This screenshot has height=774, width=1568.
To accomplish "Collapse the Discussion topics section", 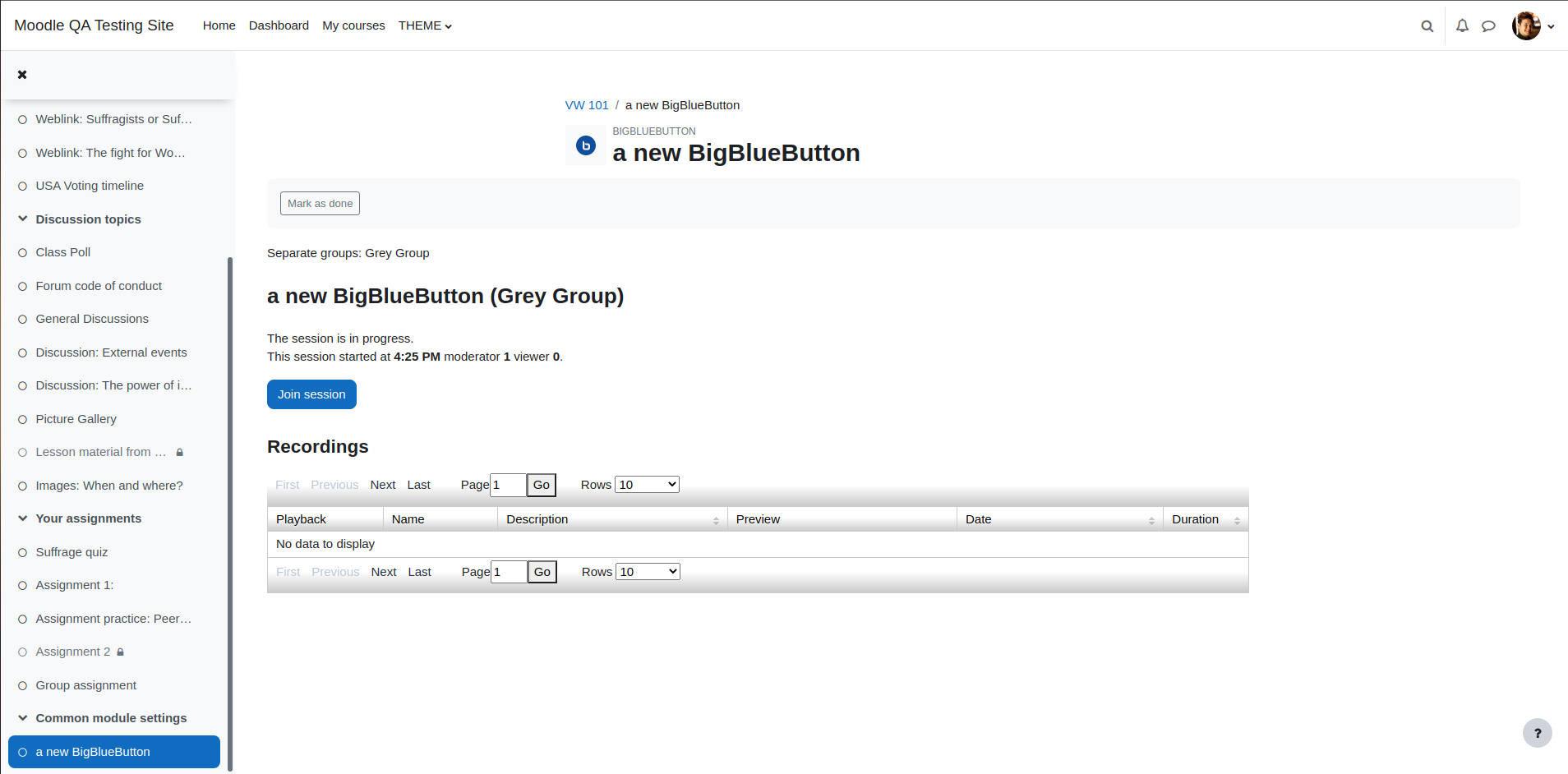I will 22,219.
